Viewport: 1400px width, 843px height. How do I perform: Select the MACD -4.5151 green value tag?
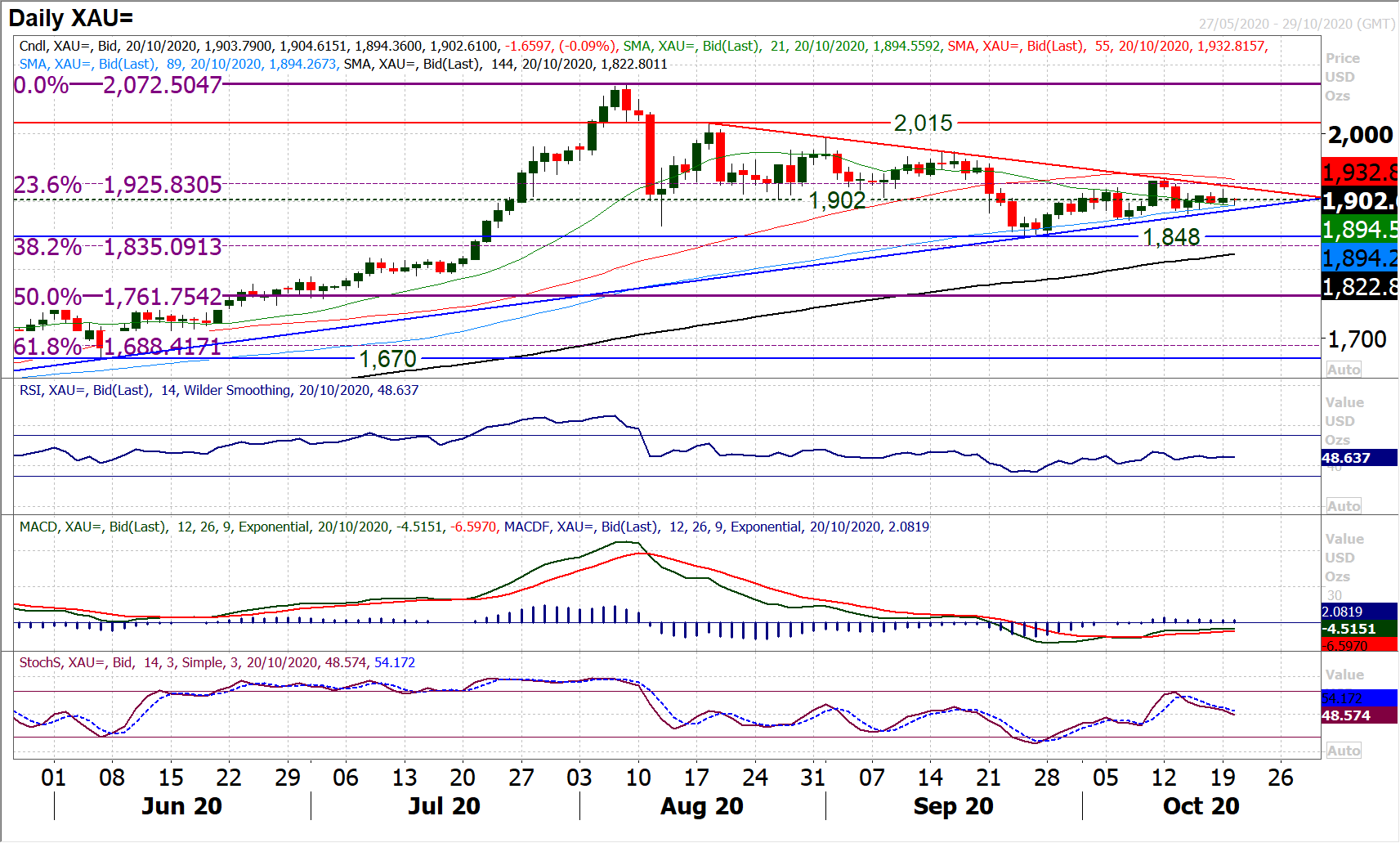click(1358, 629)
